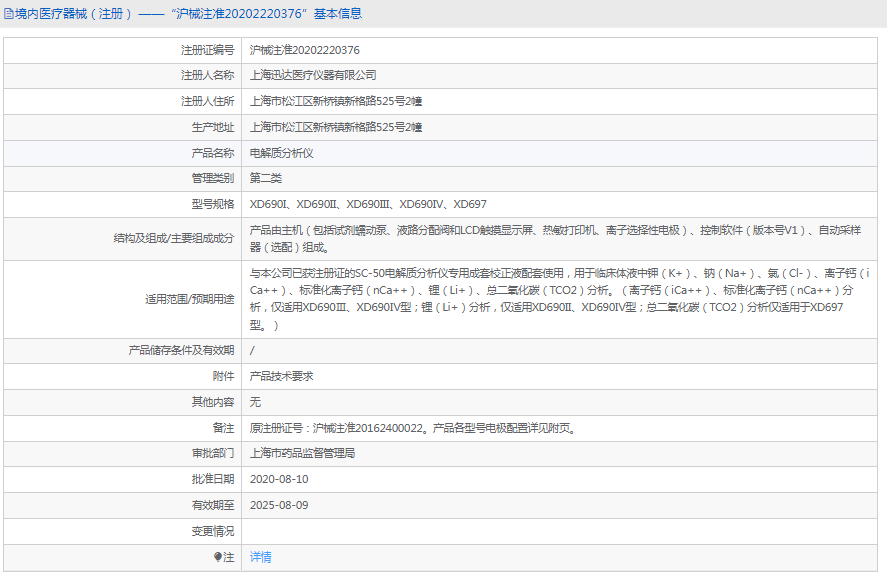Click the 批准日期 label

[x=213, y=479]
